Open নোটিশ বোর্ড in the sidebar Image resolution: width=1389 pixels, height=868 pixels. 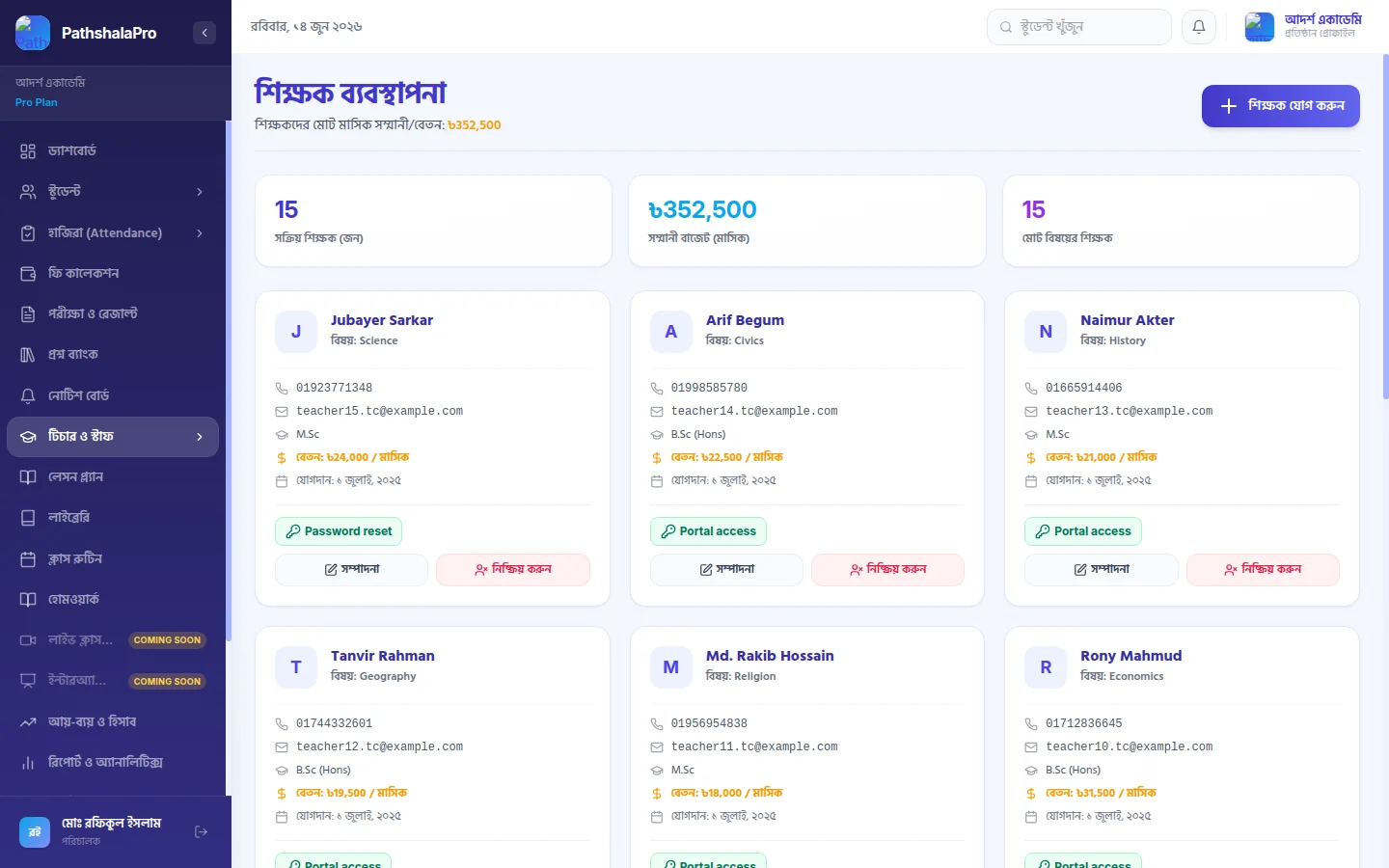click(x=113, y=396)
